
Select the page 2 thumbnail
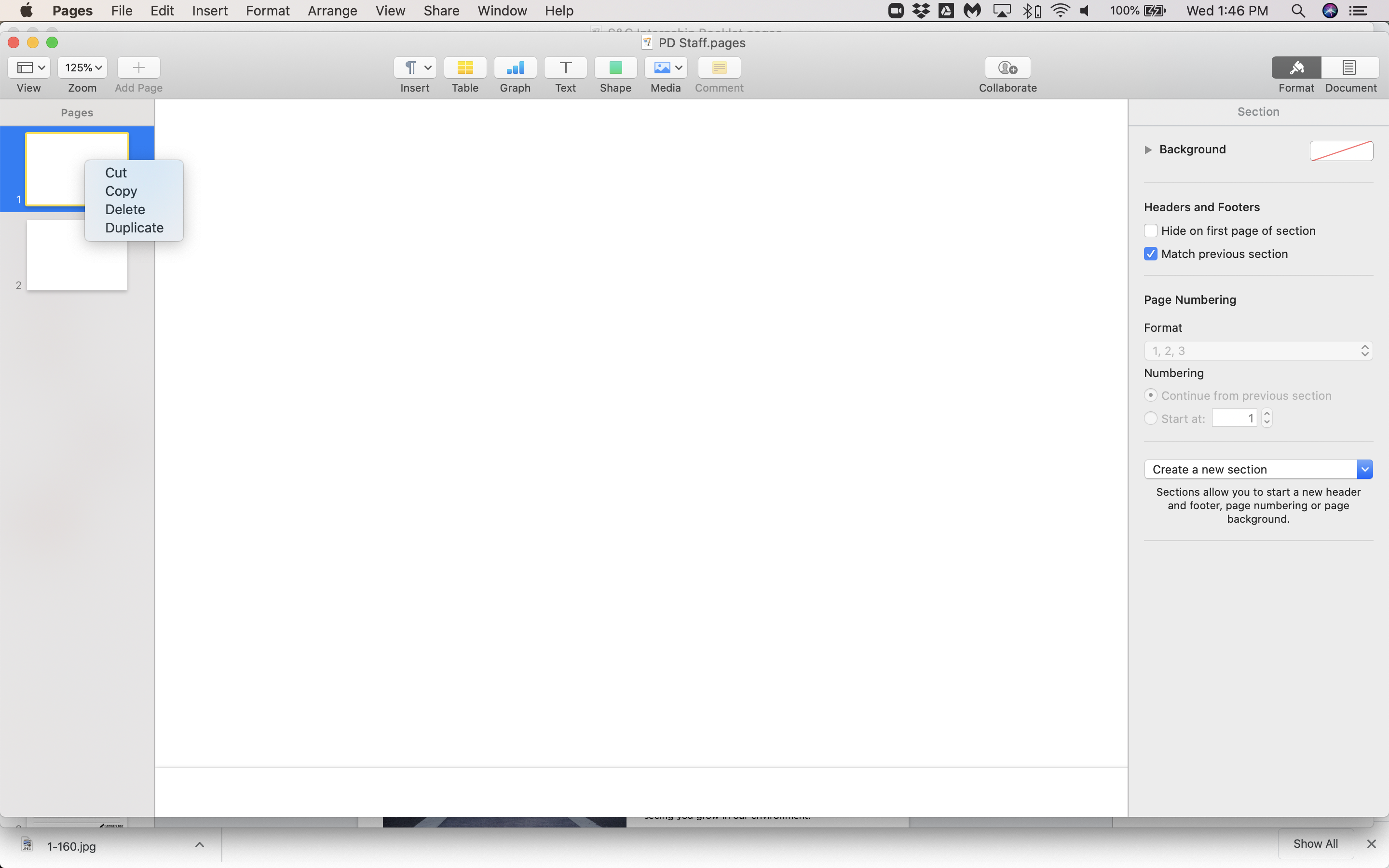pyautogui.click(x=77, y=256)
